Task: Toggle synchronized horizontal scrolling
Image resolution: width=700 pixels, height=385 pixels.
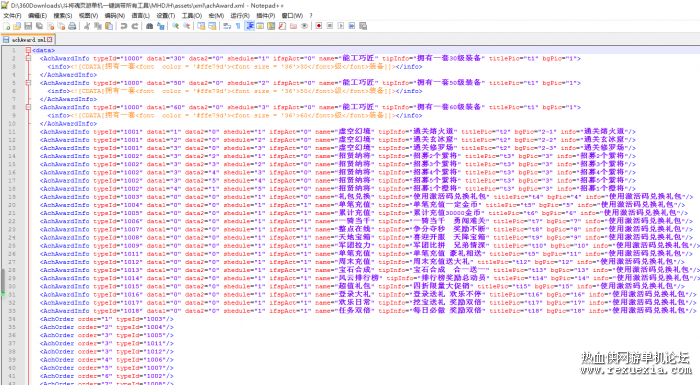Action: point(212,26)
